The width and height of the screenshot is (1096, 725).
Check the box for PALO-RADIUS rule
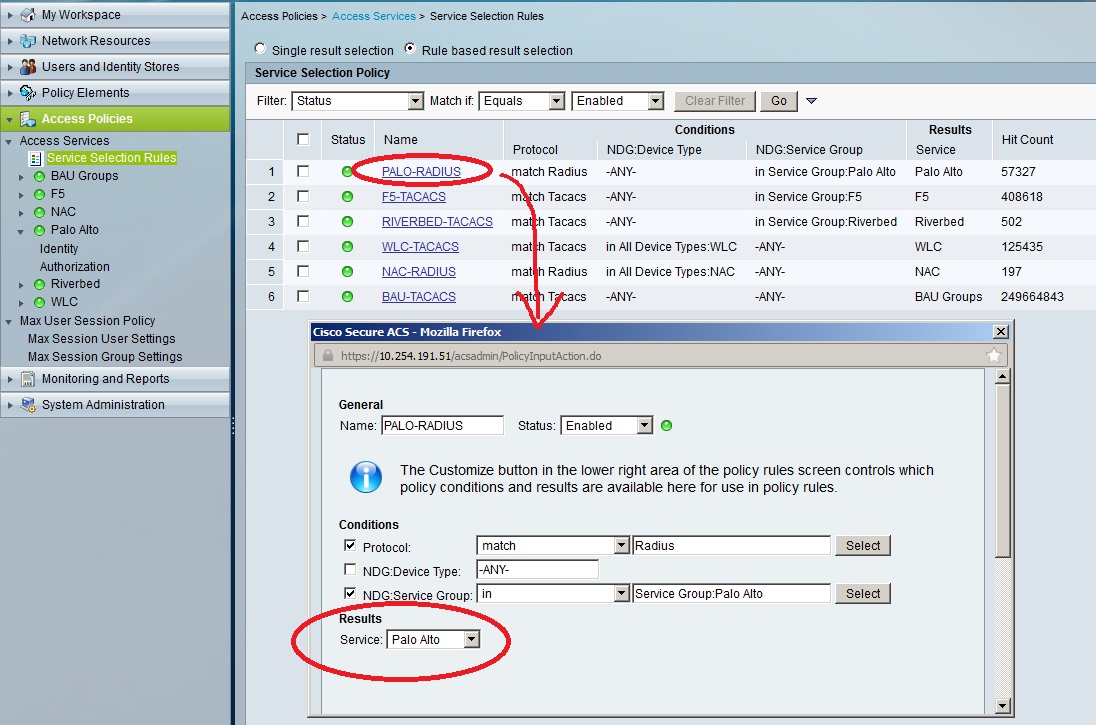pos(303,171)
